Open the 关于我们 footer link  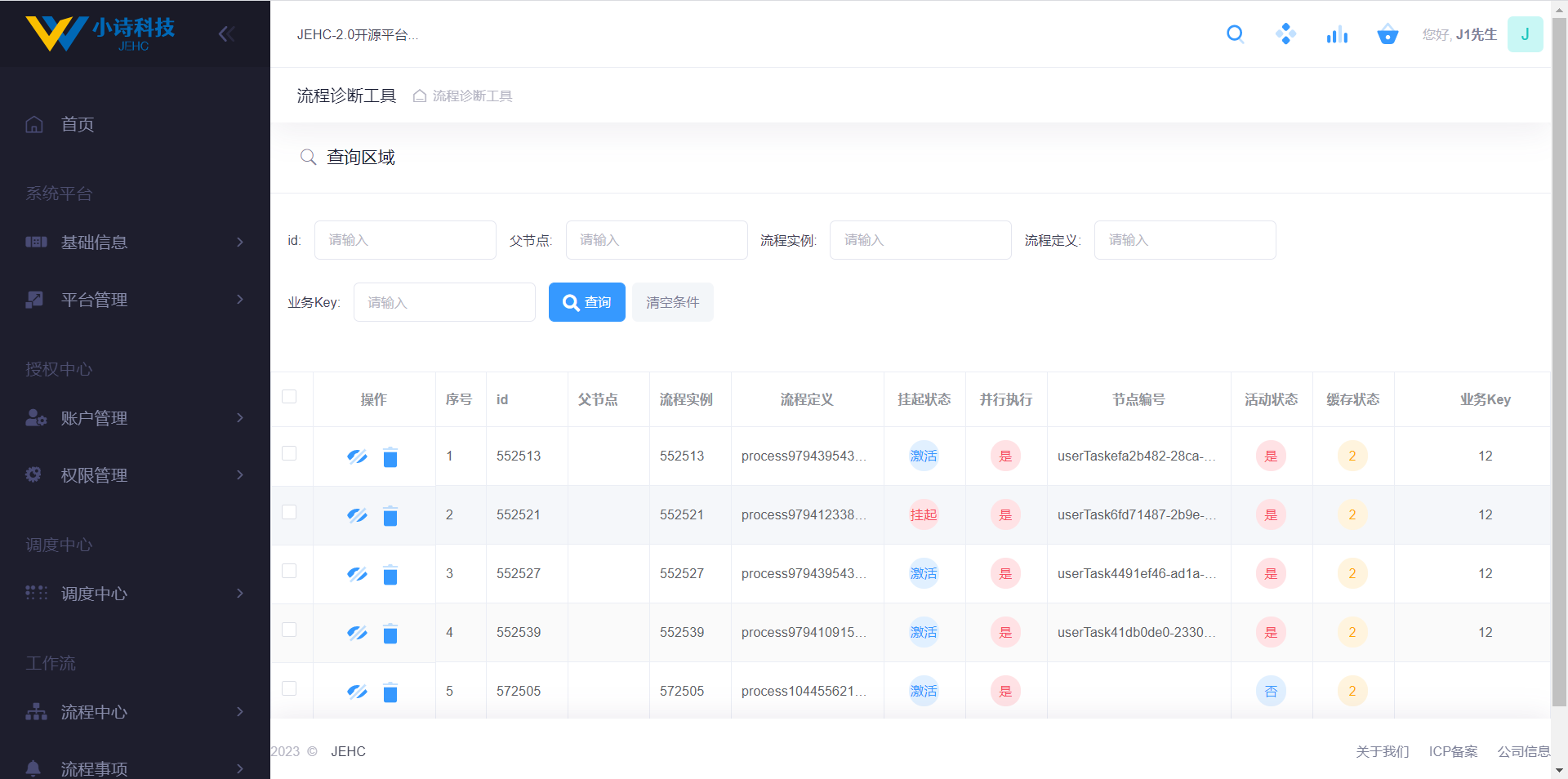[x=1383, y=751]
